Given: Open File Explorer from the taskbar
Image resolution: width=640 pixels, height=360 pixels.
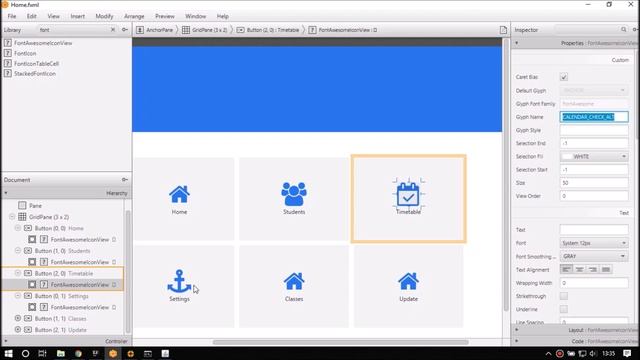Looking at the screenshot, I should click(60, 353).
